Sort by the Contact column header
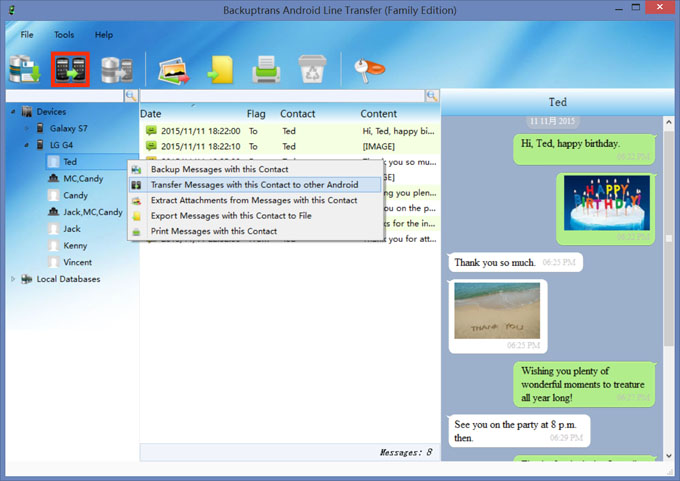Image resolution: width=680 pixels, height=481 pixels. point(298,114)
